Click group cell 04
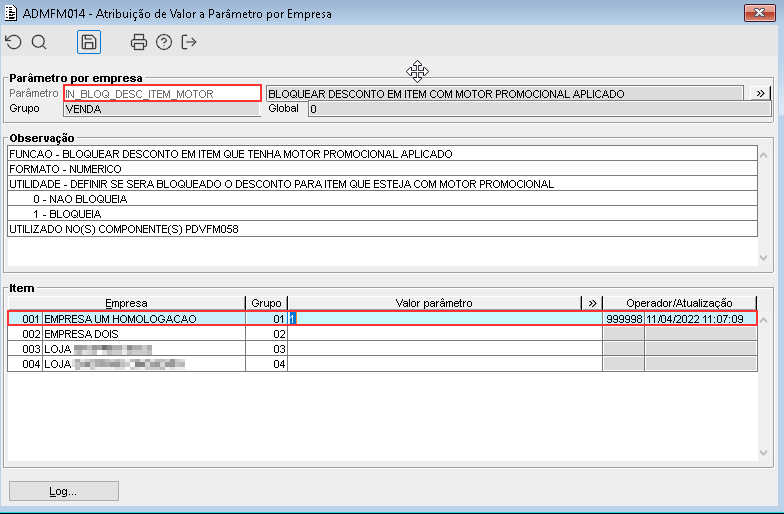 [266, 364]
